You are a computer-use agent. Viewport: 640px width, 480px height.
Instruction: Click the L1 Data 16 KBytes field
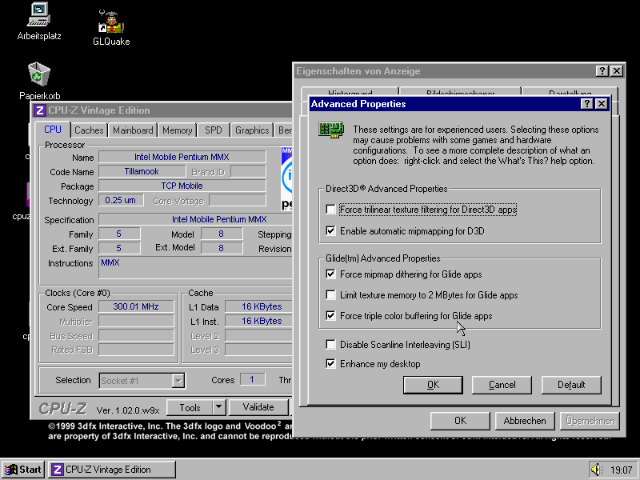[x=258, y=307]
